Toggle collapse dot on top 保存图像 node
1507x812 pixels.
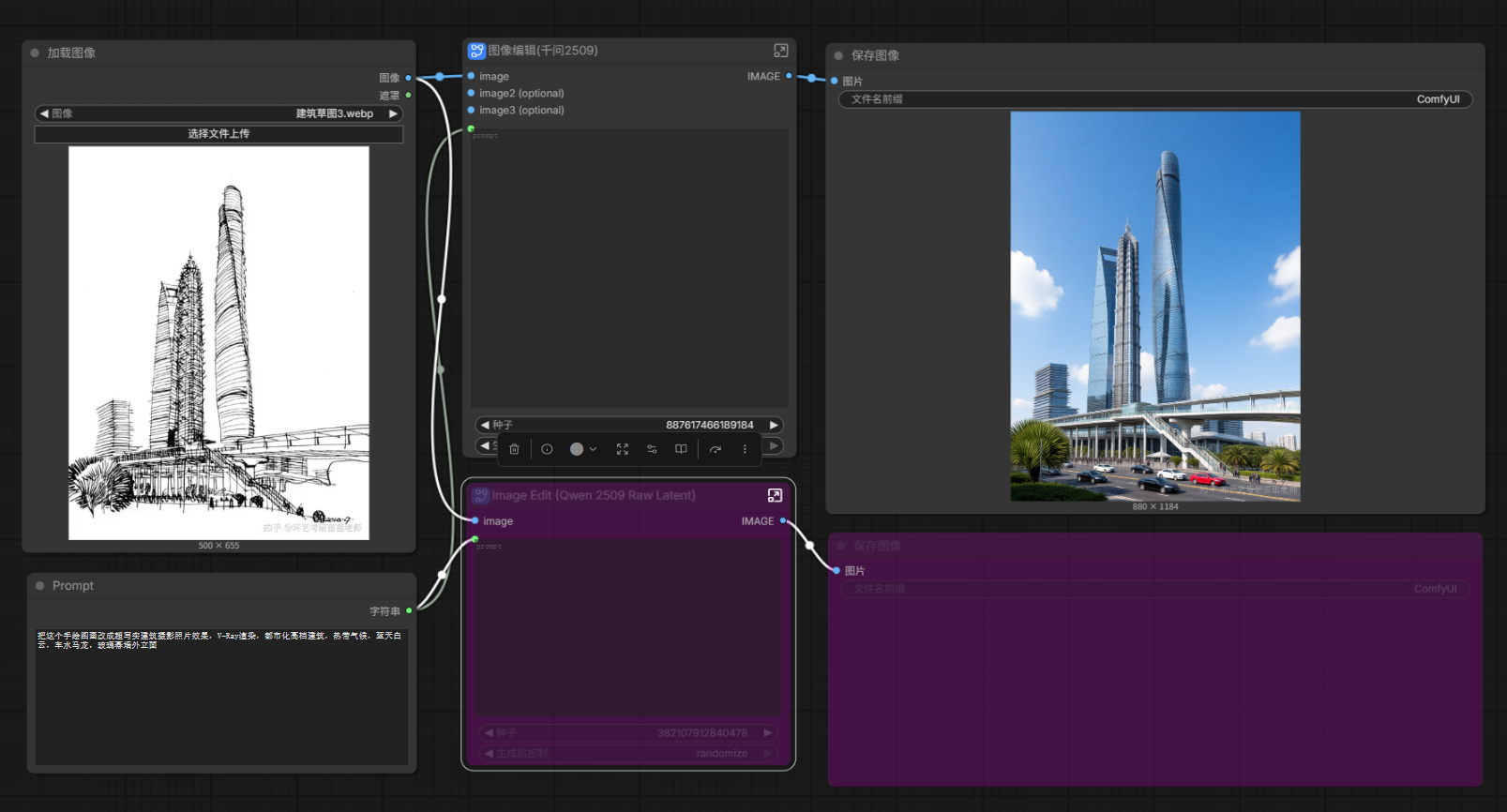click(x=838, y=56)
